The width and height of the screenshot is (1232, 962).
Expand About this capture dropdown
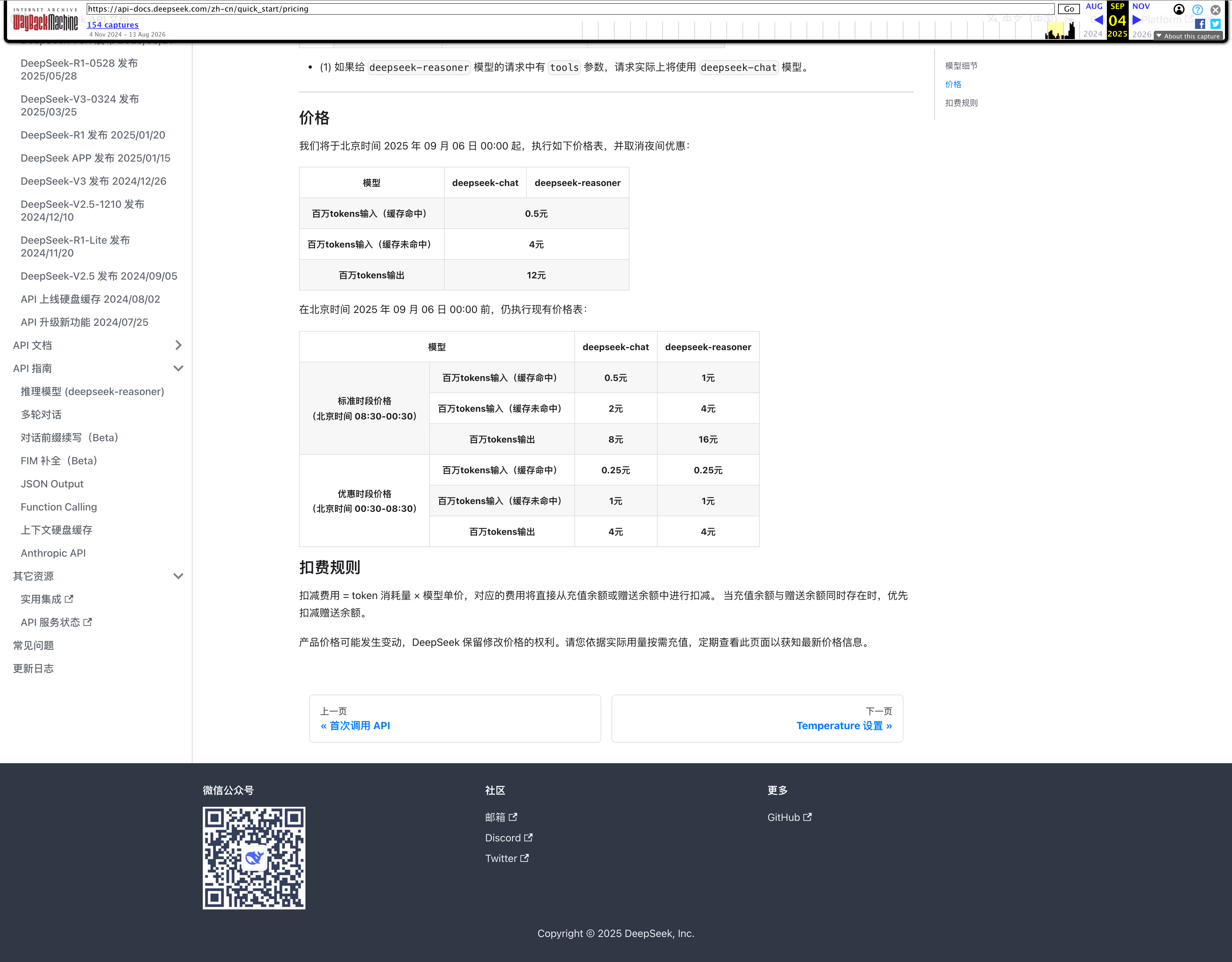(1188, 36)
